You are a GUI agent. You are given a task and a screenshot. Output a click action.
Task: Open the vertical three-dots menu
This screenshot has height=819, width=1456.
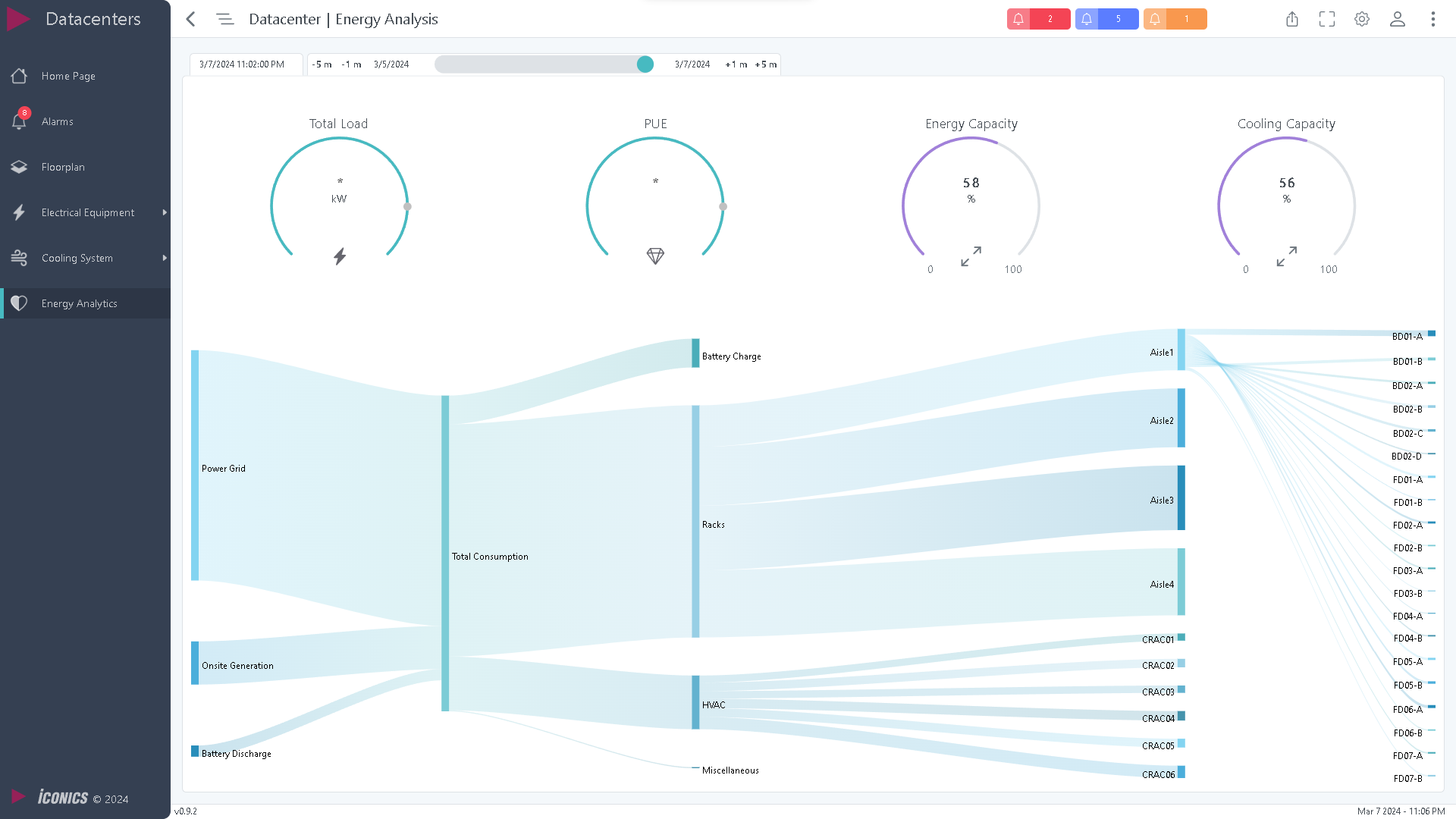pyautogui.click(x=1433, y=19)
